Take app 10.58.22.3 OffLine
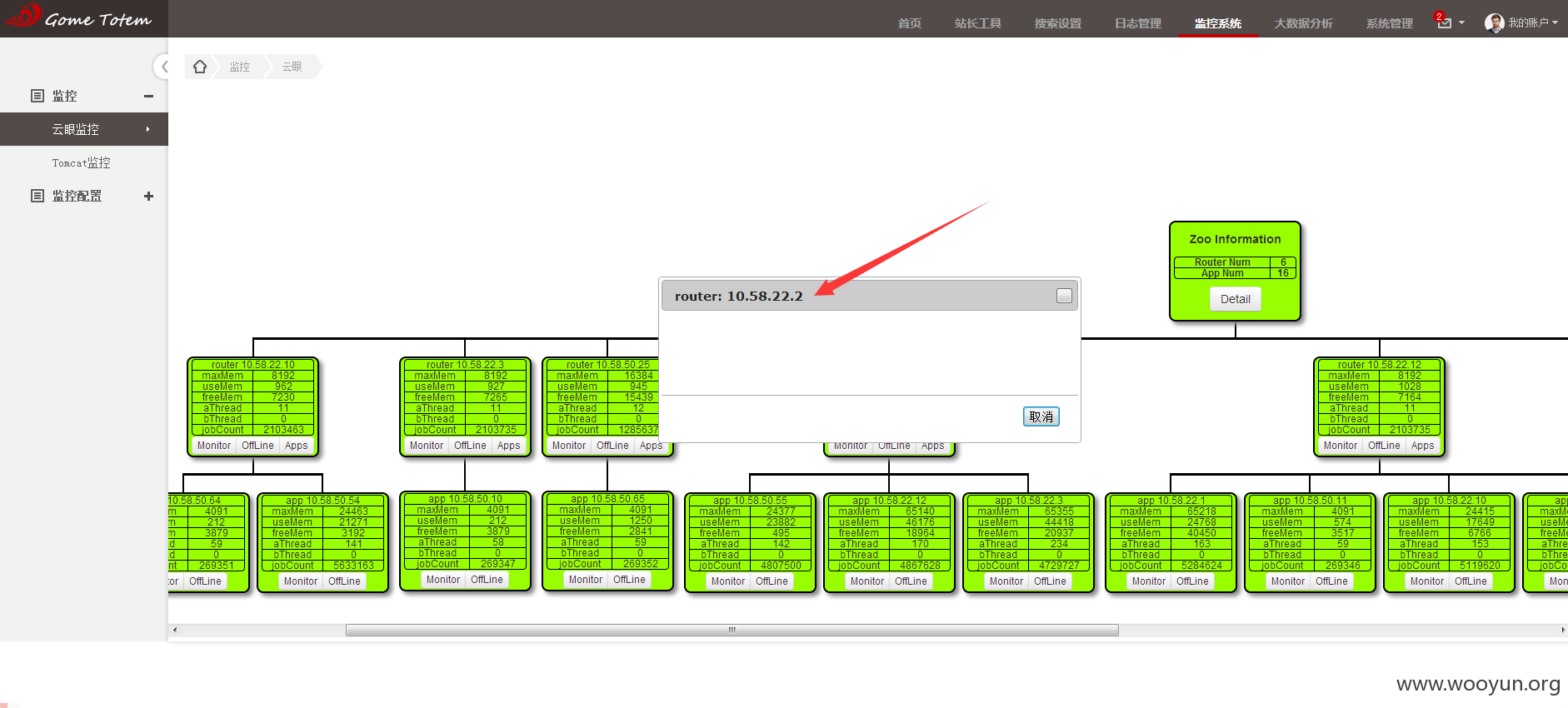 tap(1050, 581)
